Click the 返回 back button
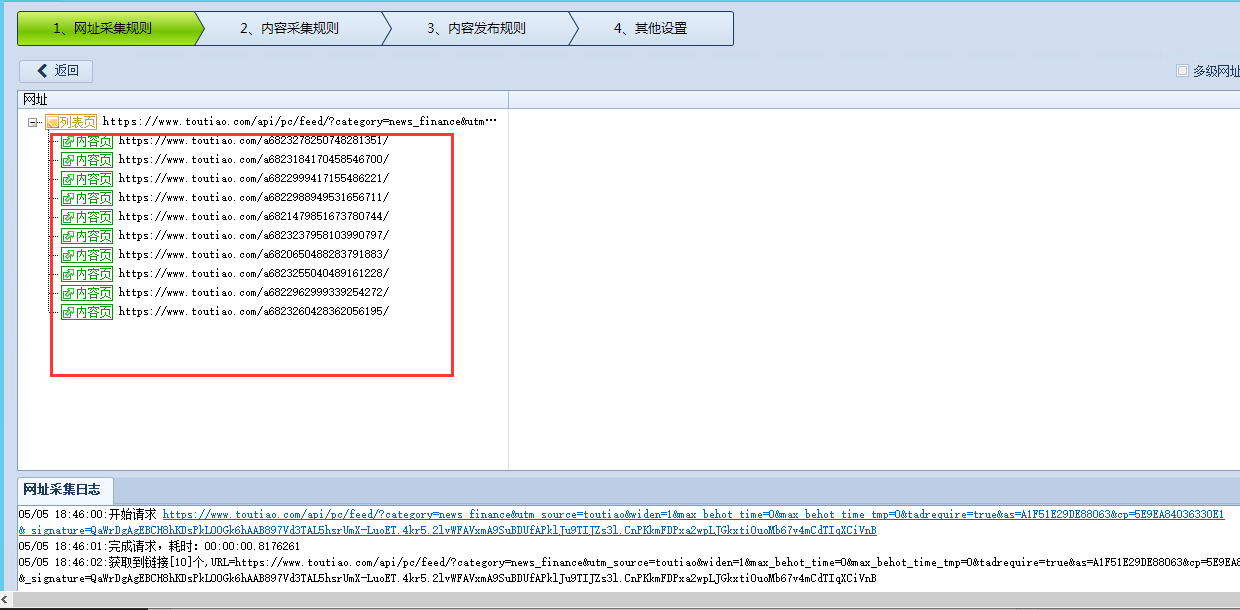1240x610 pixels. click(x=56, y=71)
